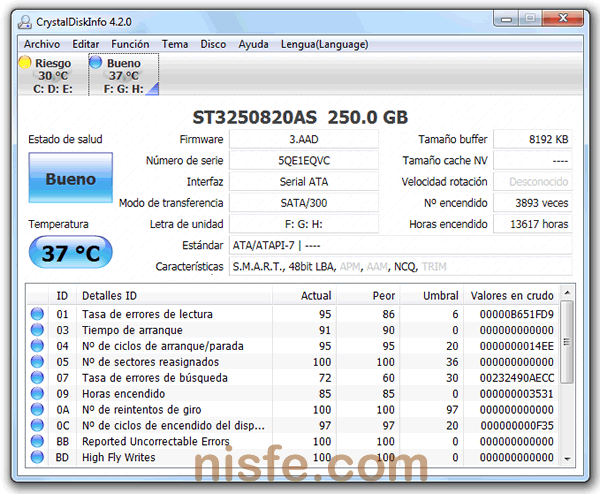
Task: Click the ID column header
Action: [62, 296]
